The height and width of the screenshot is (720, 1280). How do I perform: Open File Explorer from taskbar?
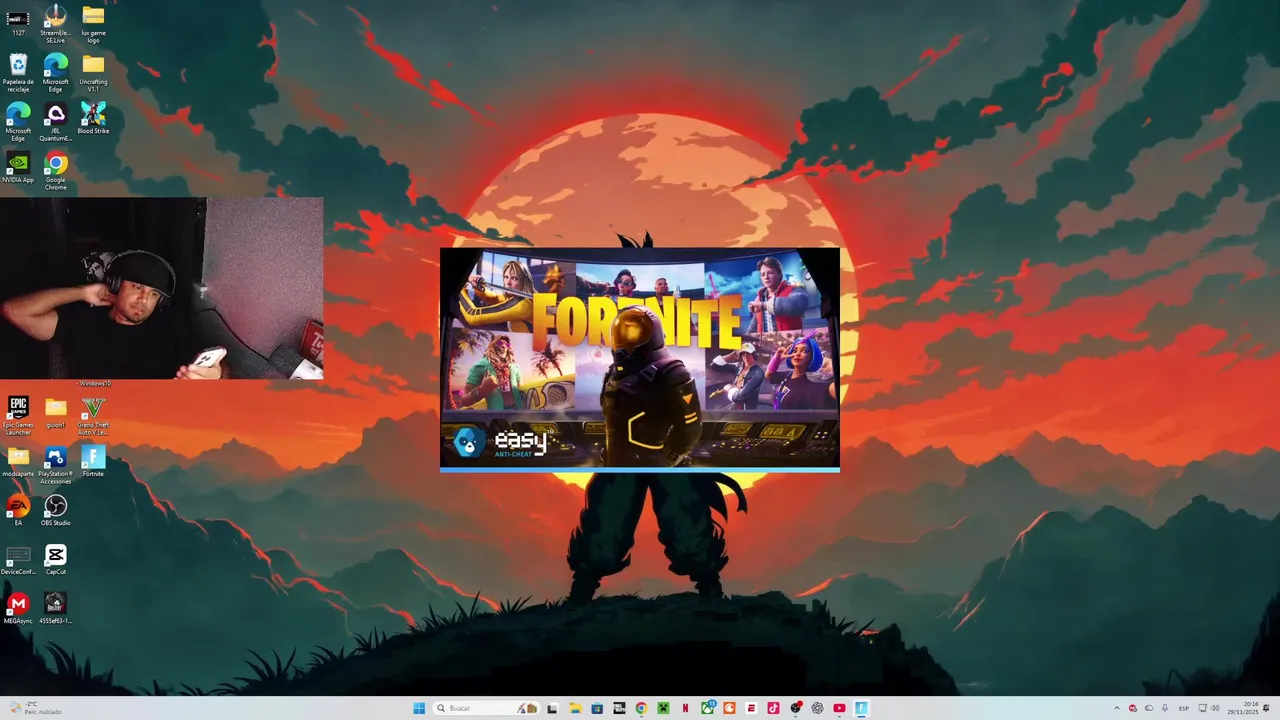pyautogui.click(x=575, y=708)
